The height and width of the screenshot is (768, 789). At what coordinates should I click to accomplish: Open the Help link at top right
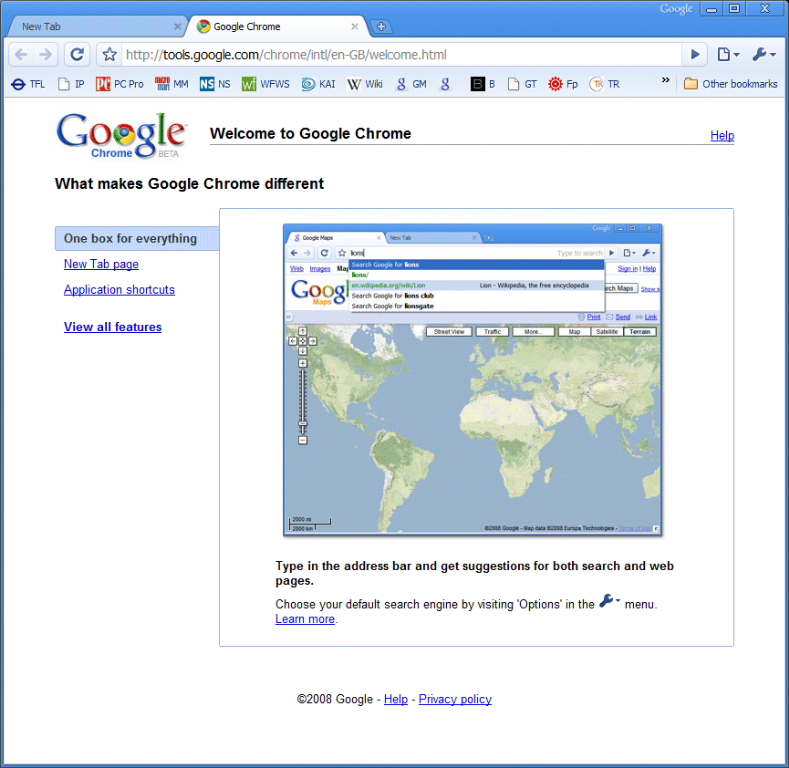pyautogui.click(x=722, y=135)
